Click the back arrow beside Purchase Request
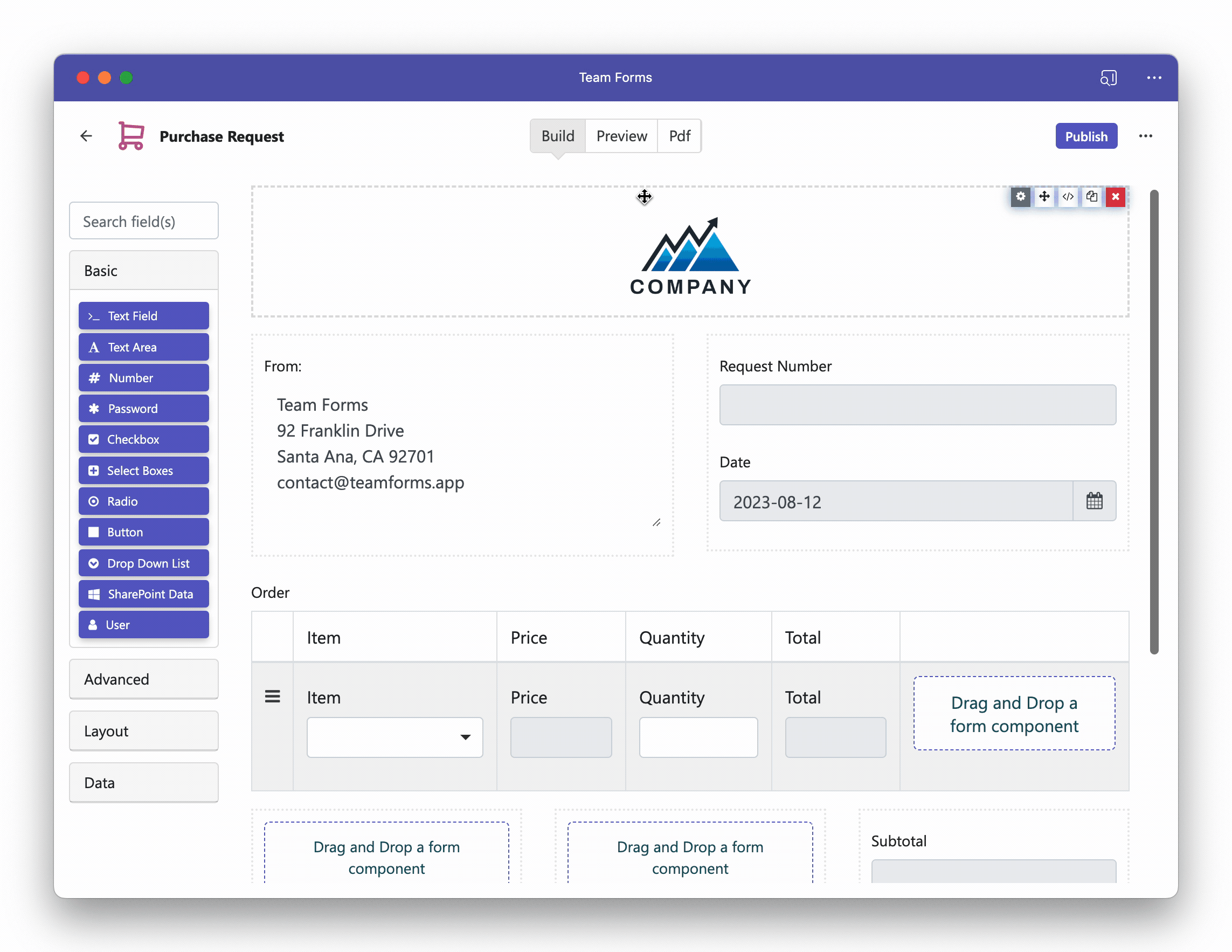 coord(86,136)
